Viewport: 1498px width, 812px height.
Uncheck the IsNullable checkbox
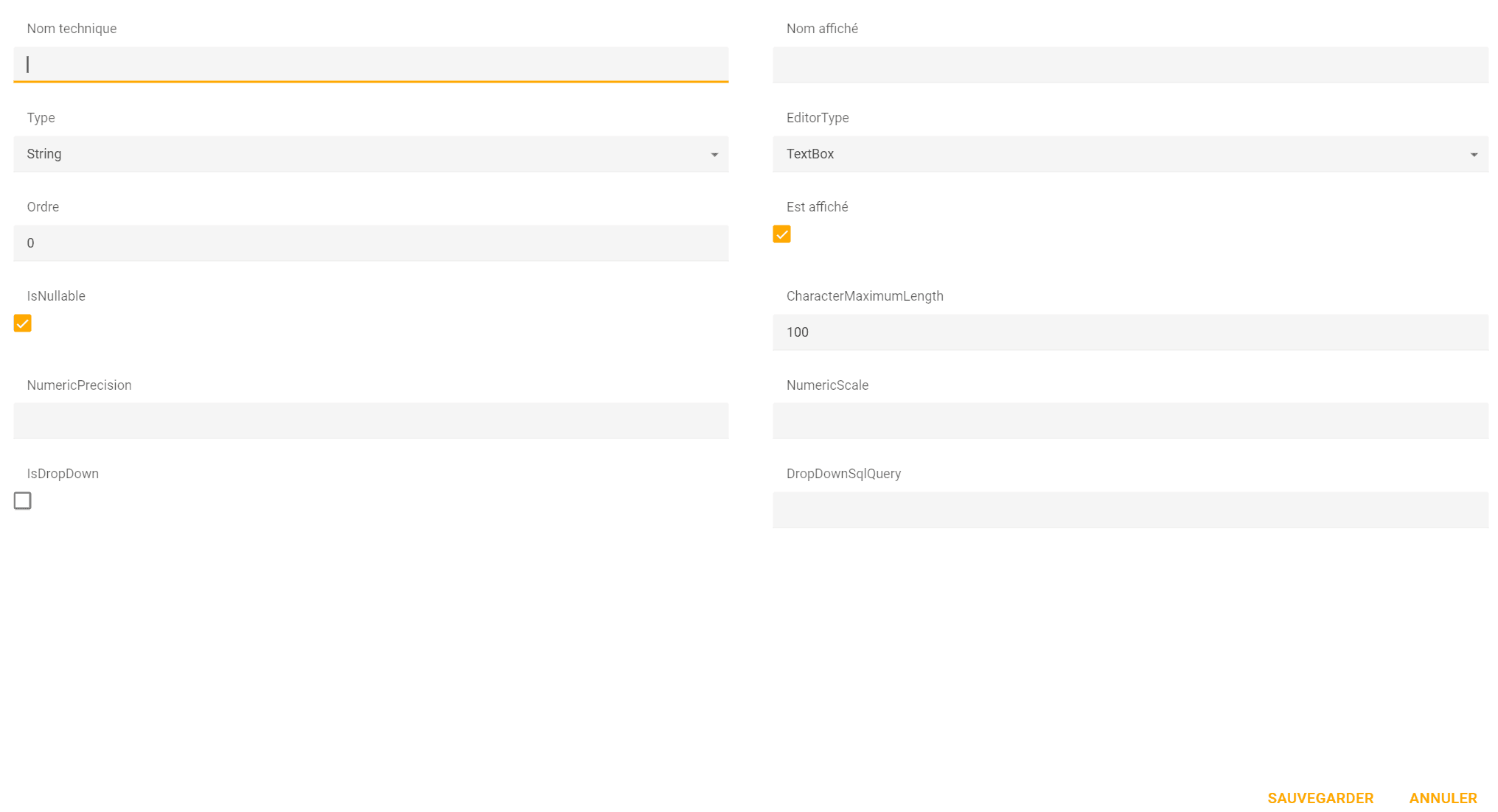(x=22, y=323)
